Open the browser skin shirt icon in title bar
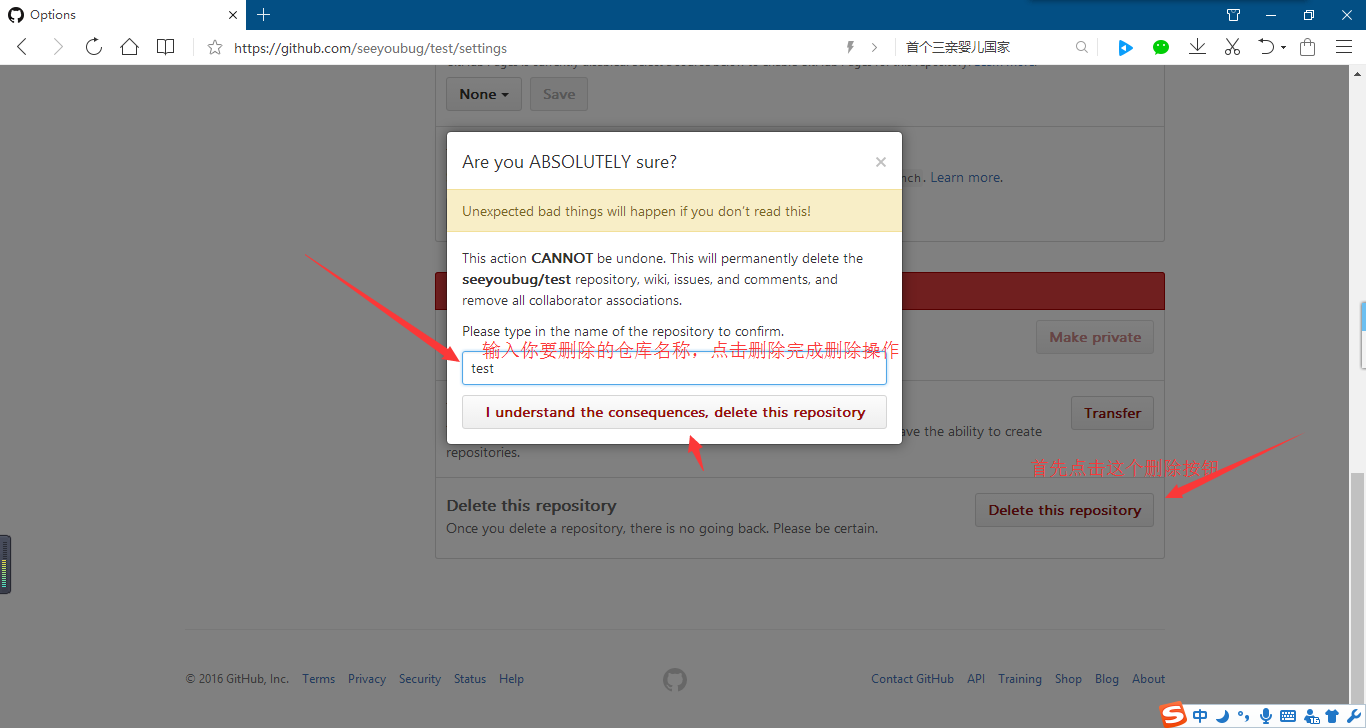 pos(1233,15)
